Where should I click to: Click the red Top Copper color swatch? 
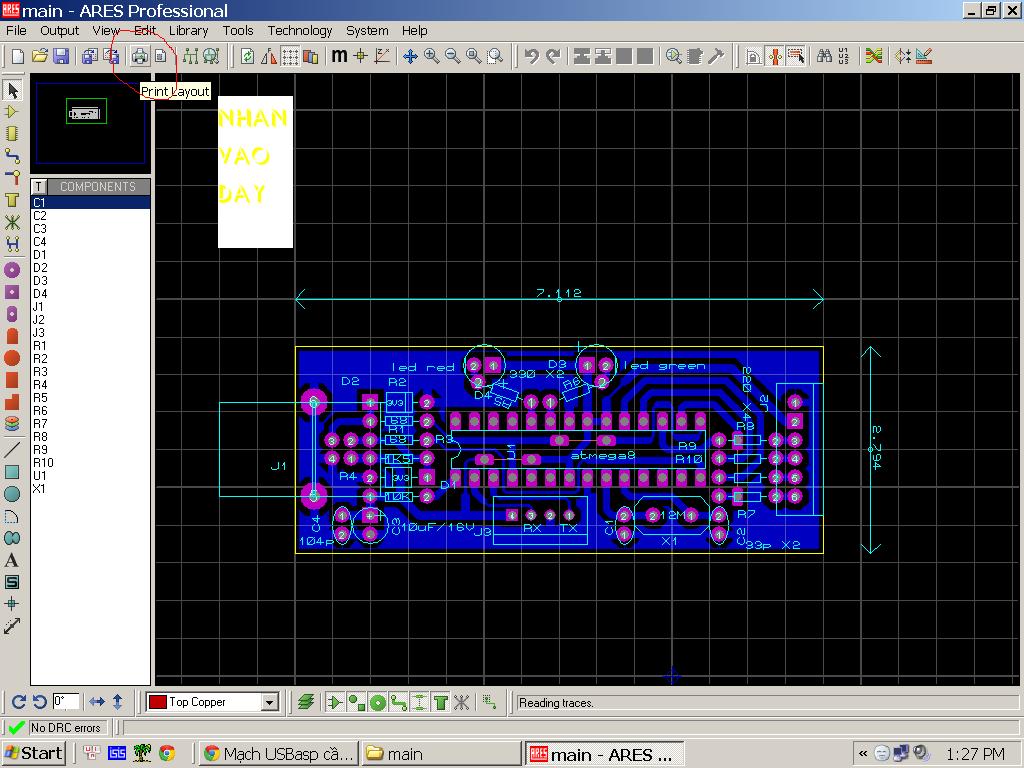(157, 702)
